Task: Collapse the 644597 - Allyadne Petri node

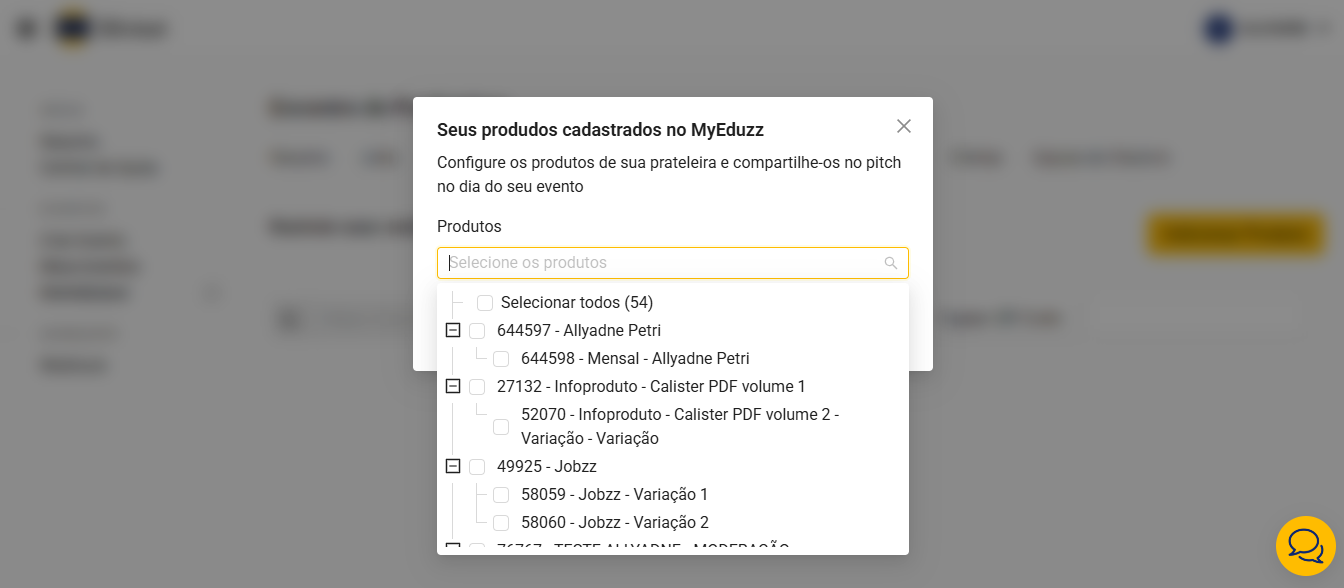Action: (453, 331)
